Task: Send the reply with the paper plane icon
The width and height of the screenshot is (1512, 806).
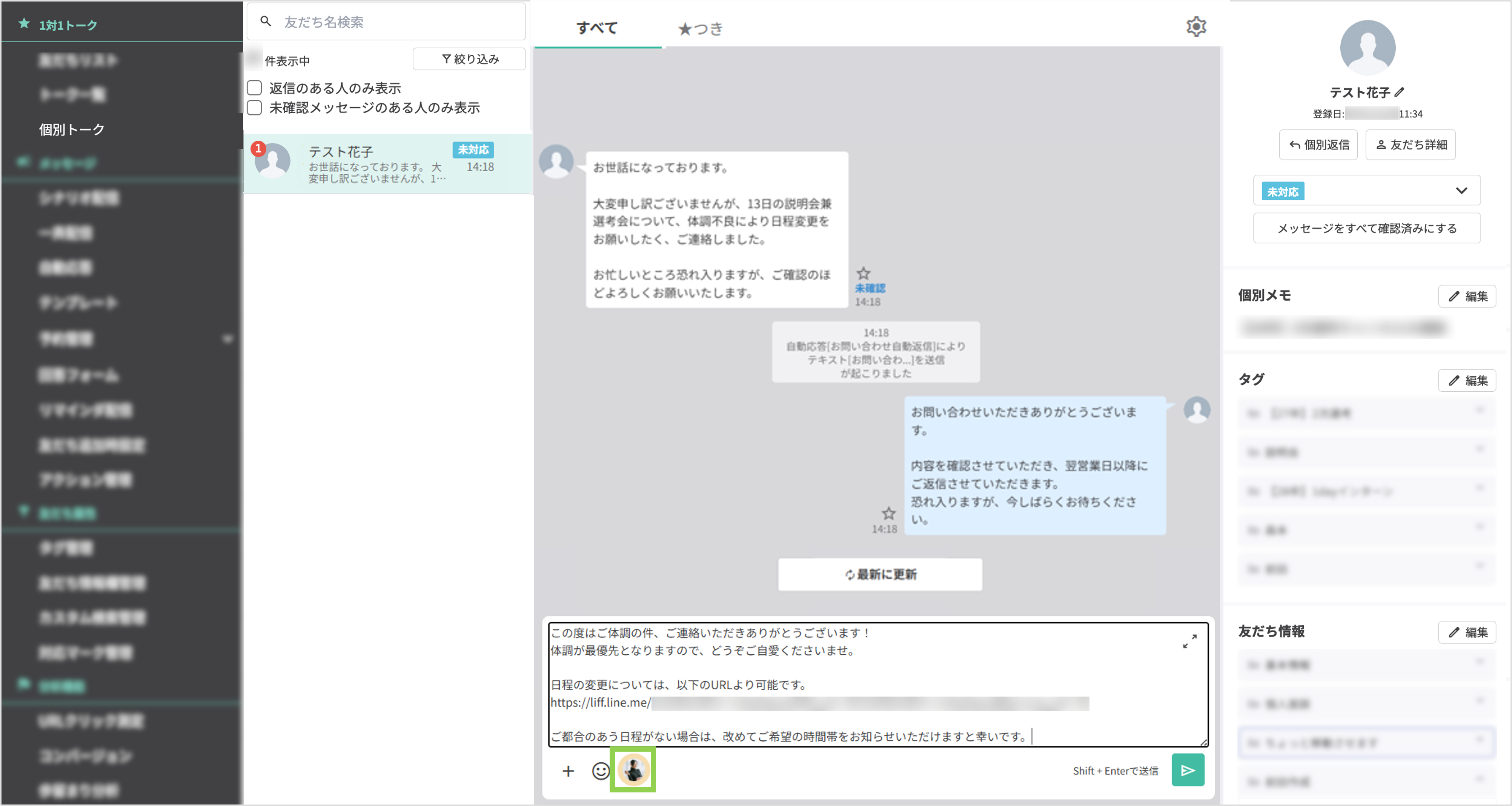Action: (1188, 770)
